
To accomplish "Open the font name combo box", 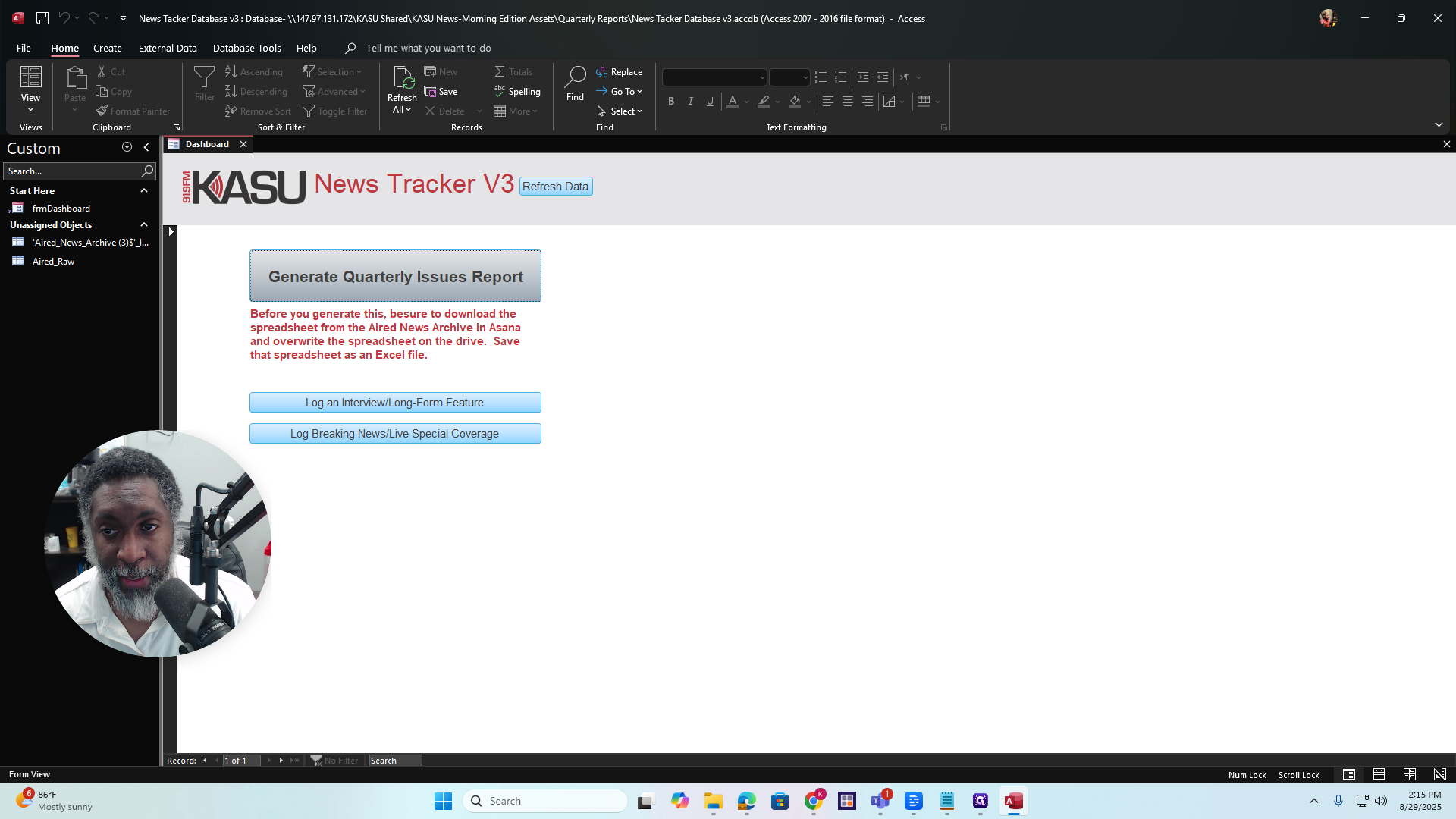I will click(x=714, y=77).
